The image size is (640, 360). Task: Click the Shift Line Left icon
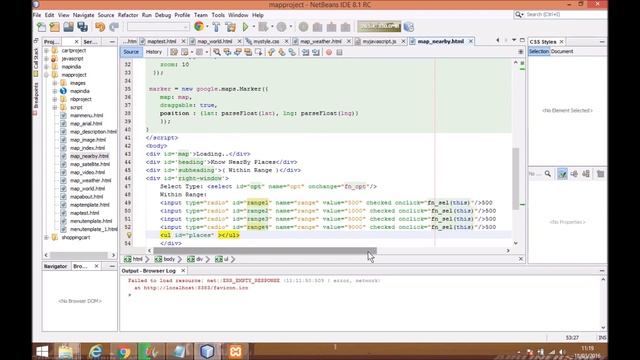point(305,52)
